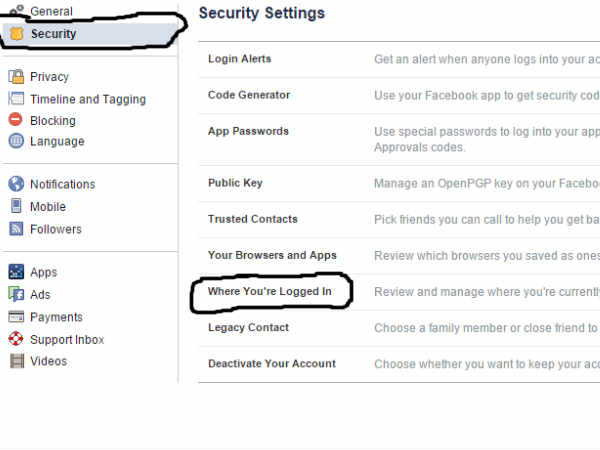Open the Deactivate Your Account option
Image resolution: width=600 pixels, height=450 pixels.
tap(399, 364)
